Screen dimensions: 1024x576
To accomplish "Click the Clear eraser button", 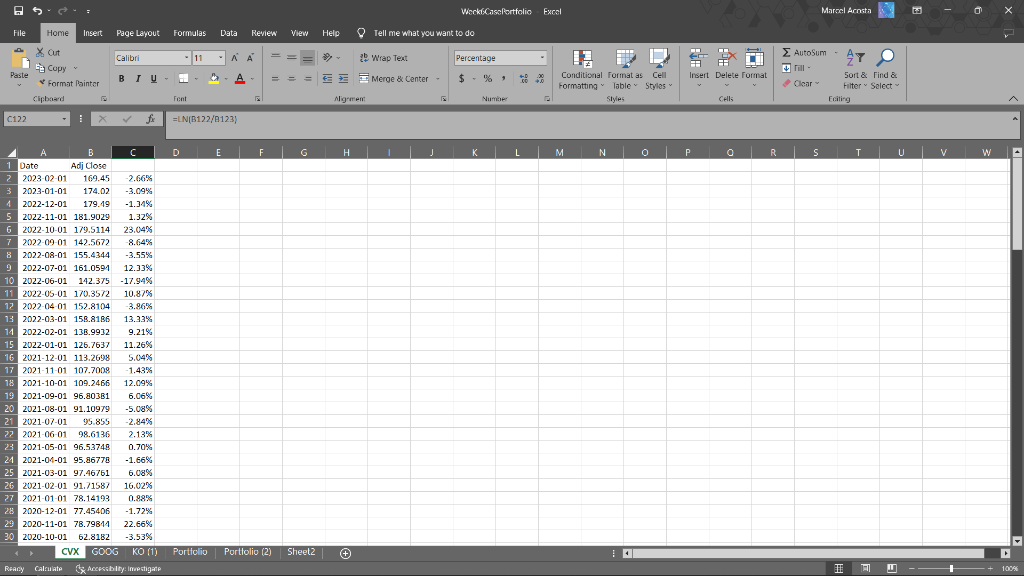I will click(x=800, y=84).
